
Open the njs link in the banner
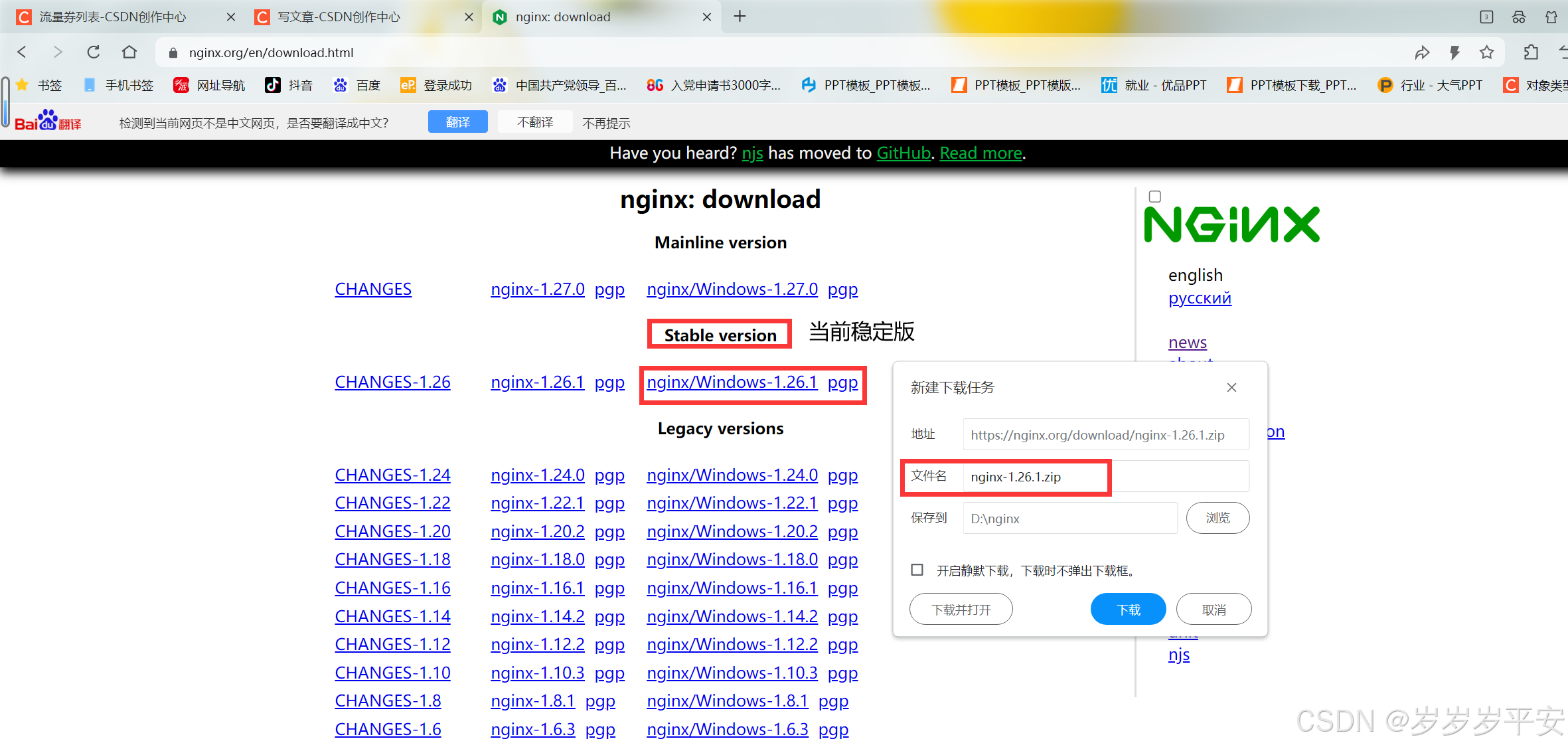click(752, 153)
